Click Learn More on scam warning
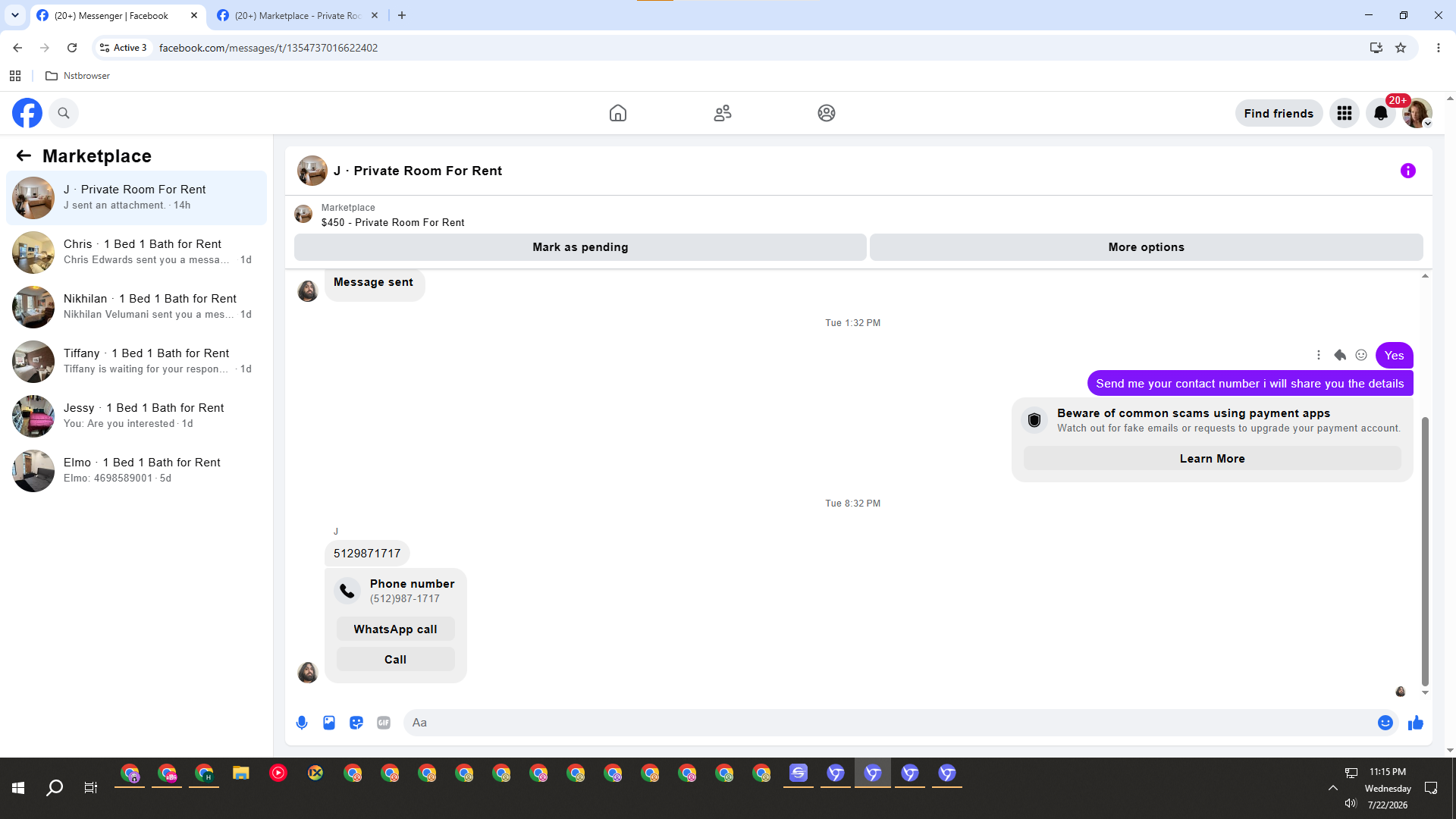The image size is (1456, 819). pos(1212,459)
